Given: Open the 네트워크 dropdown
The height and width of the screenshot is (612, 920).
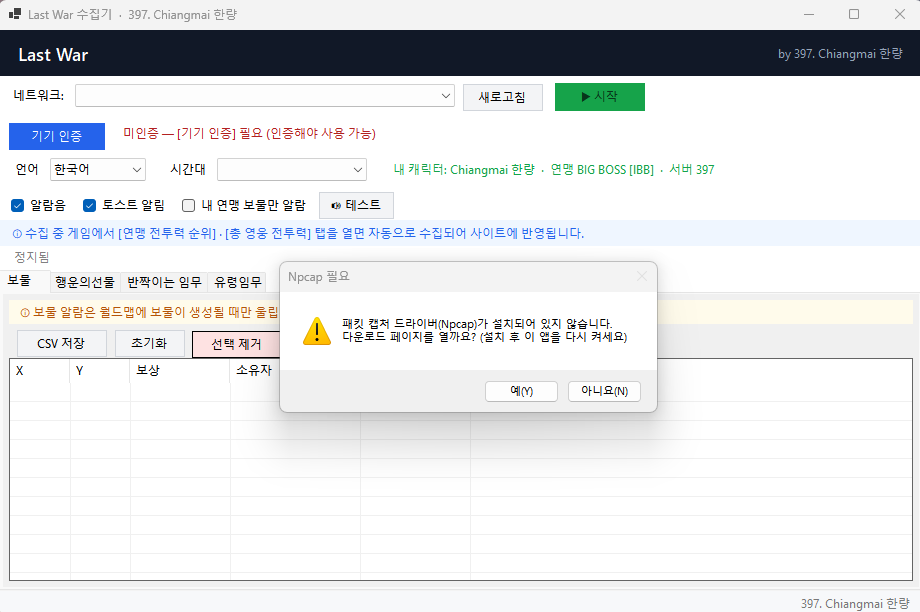Looking at the screenshot, I should (265, 96).
